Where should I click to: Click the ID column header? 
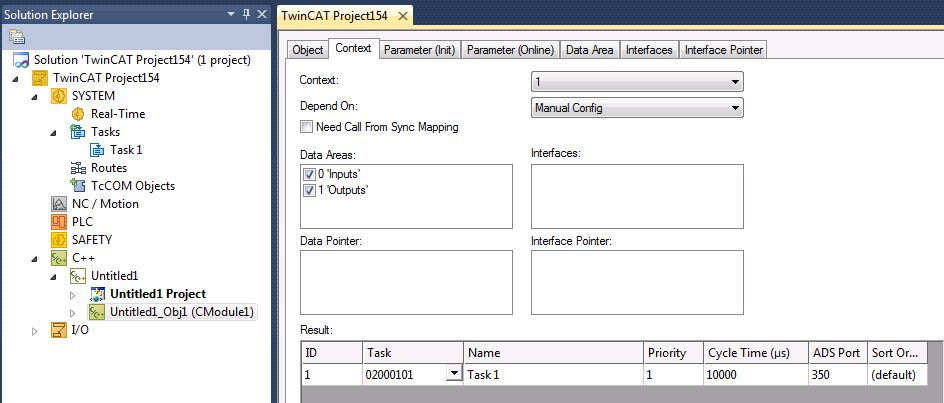click(332, 352)
